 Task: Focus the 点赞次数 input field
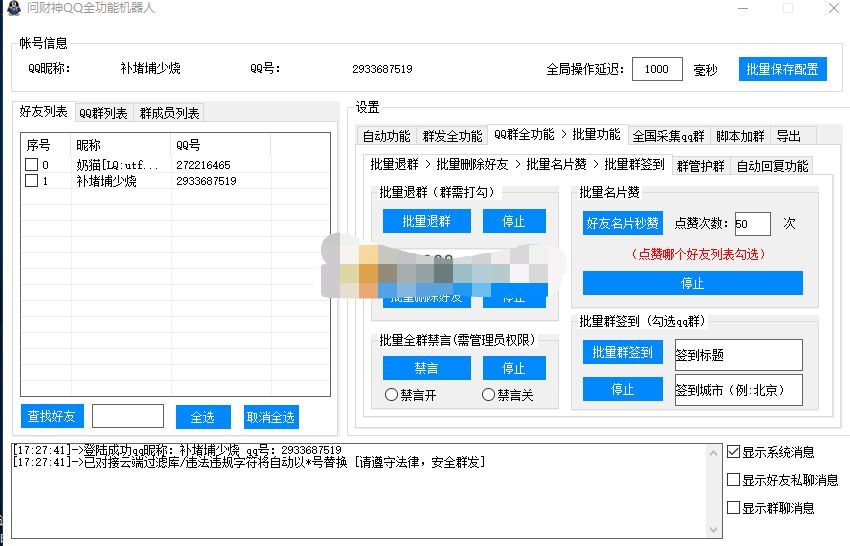(752, 224)
